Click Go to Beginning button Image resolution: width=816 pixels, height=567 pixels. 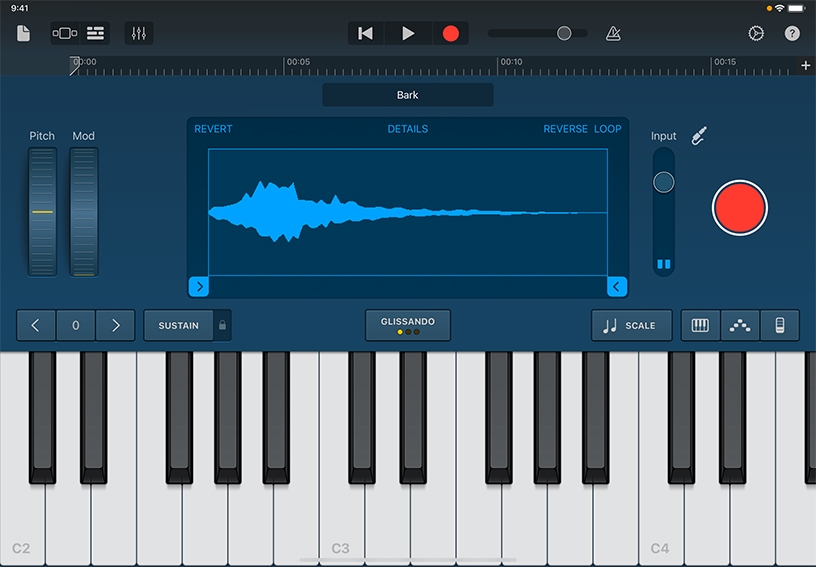[366, 33]
